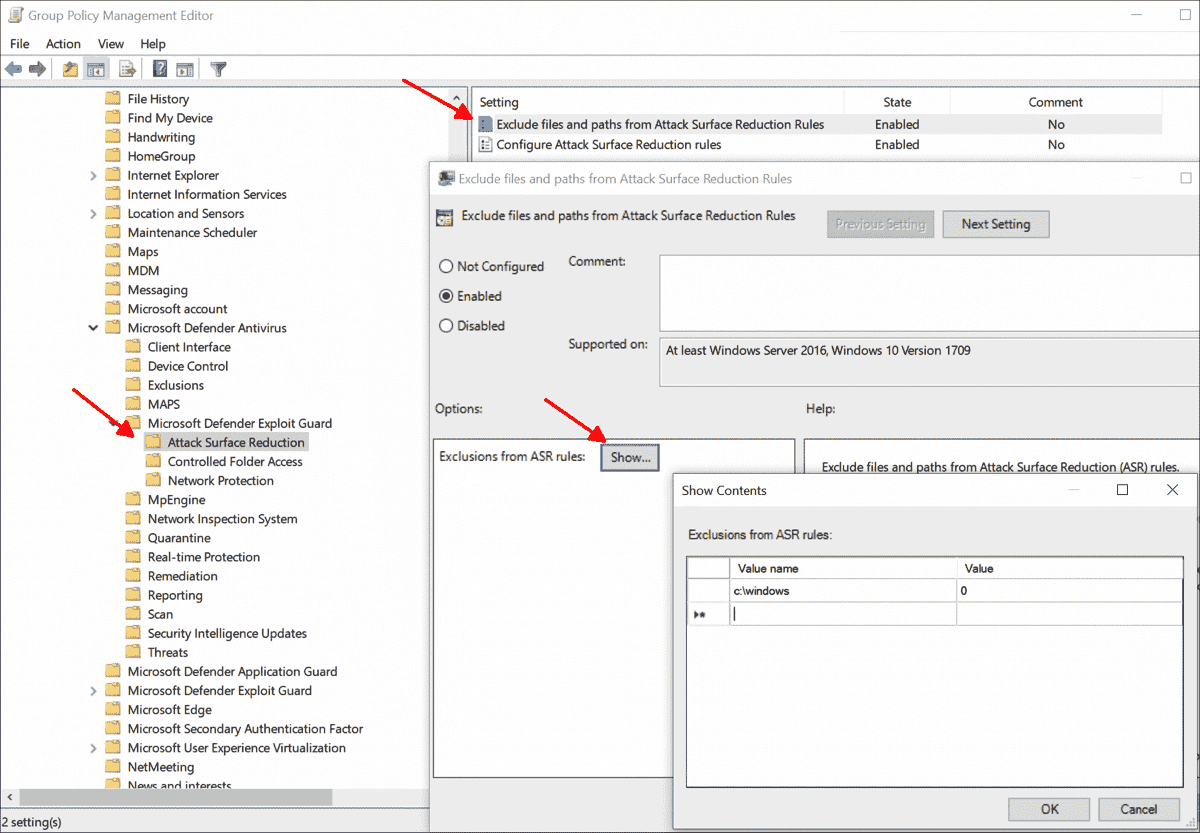1200x833 pixels.
Task: Click the Next Setting button
Action: [995, 224]
